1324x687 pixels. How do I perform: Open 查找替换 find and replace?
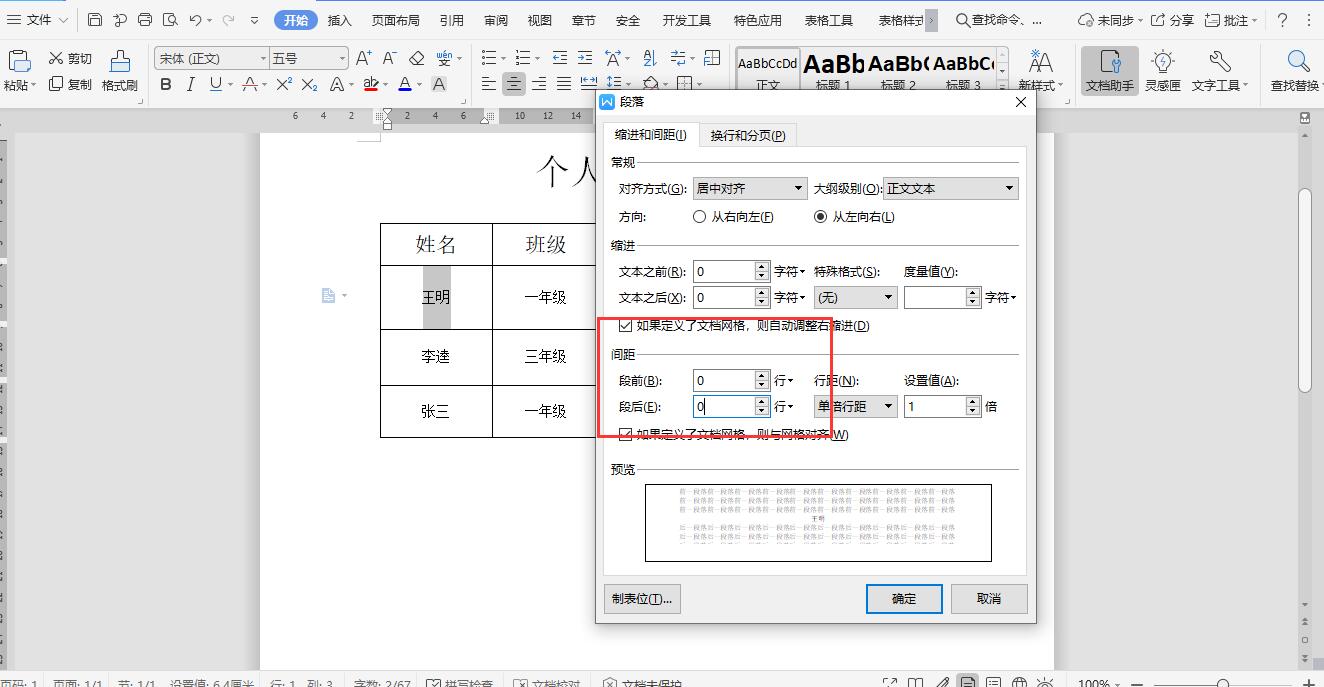(x=1297, y=71)
